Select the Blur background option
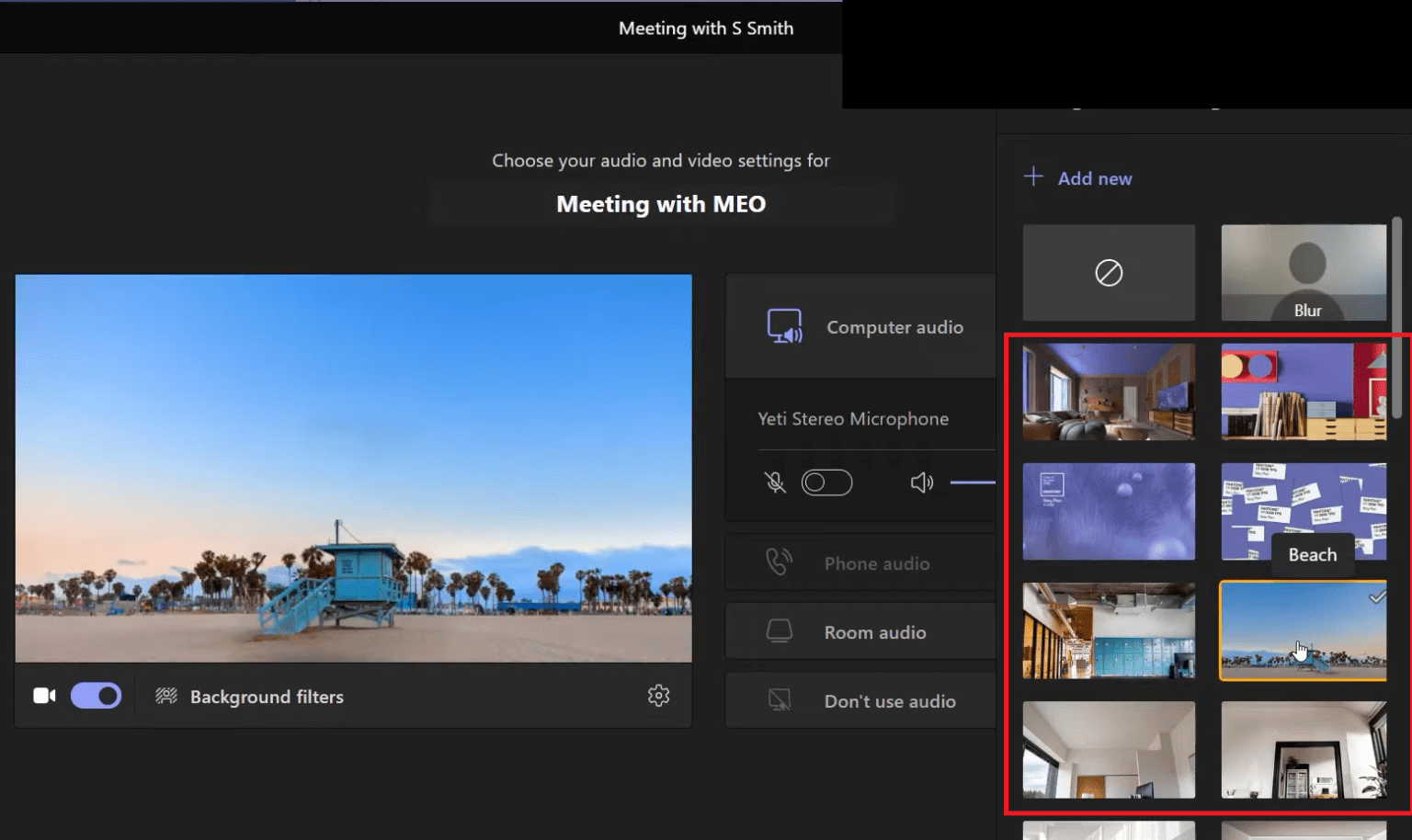This screenshot has width=1412, height=840. 1303,272
